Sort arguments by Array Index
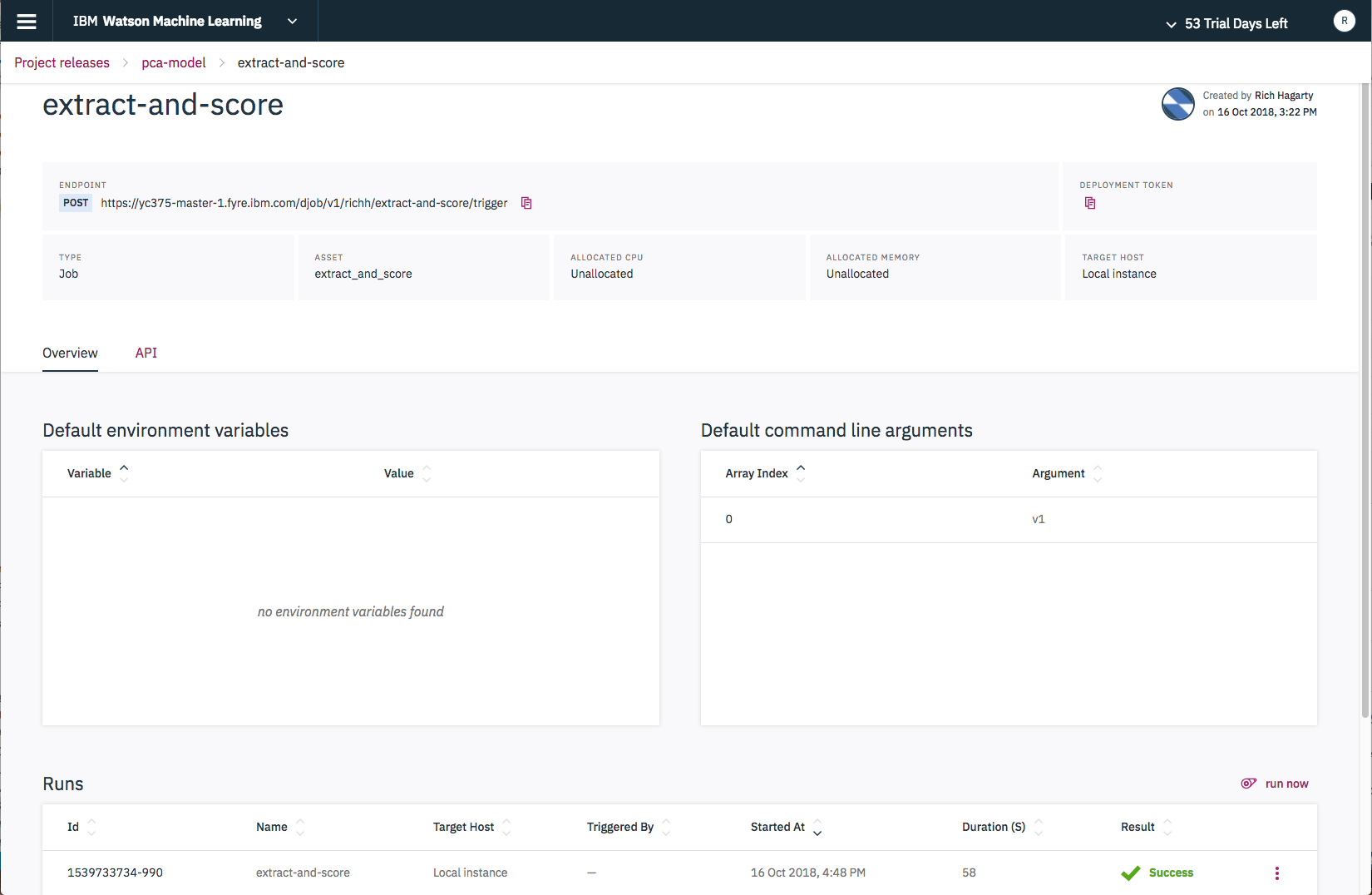 pyautogui.click(x=801, y=473)
